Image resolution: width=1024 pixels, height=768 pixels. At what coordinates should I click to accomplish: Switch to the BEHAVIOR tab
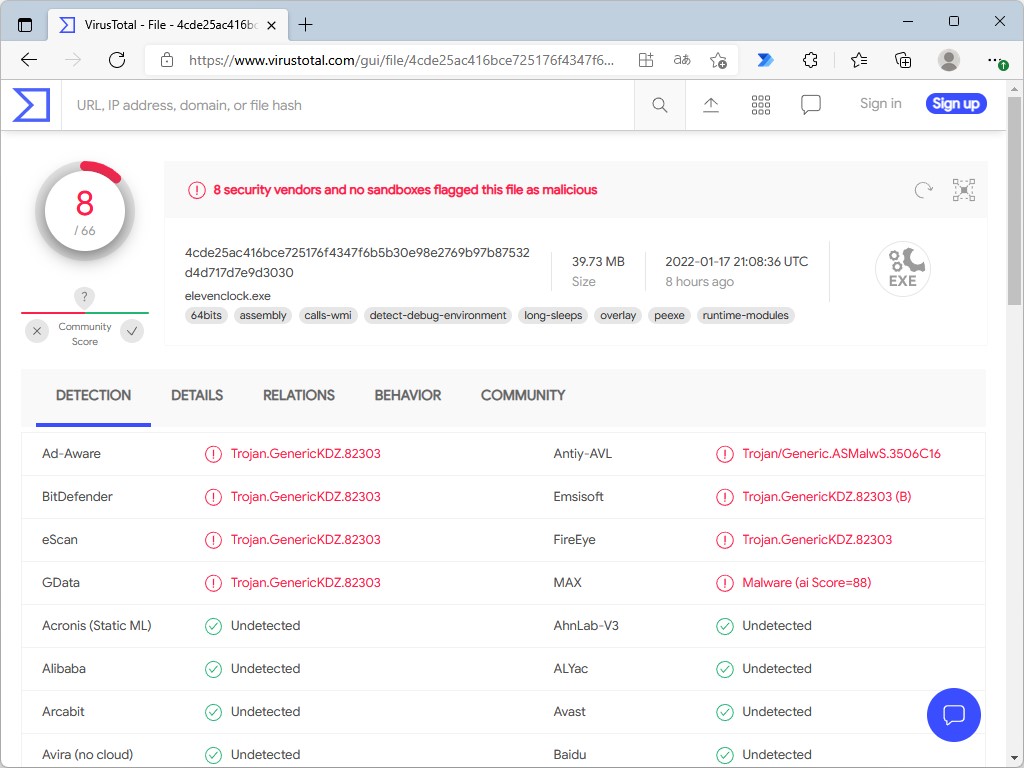pos(407,395)
